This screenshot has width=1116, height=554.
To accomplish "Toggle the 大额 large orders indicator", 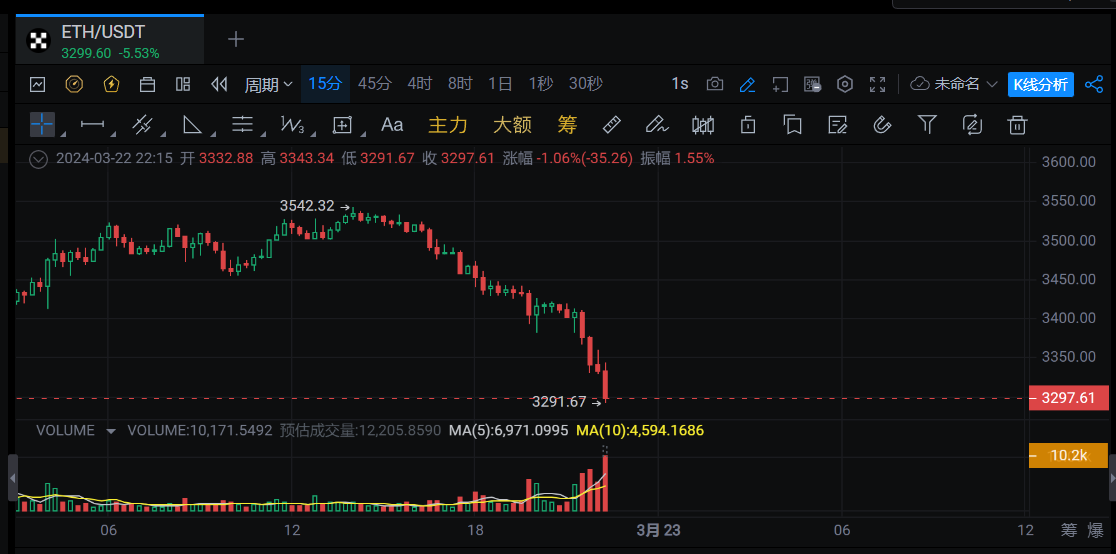I will (511, 125).
